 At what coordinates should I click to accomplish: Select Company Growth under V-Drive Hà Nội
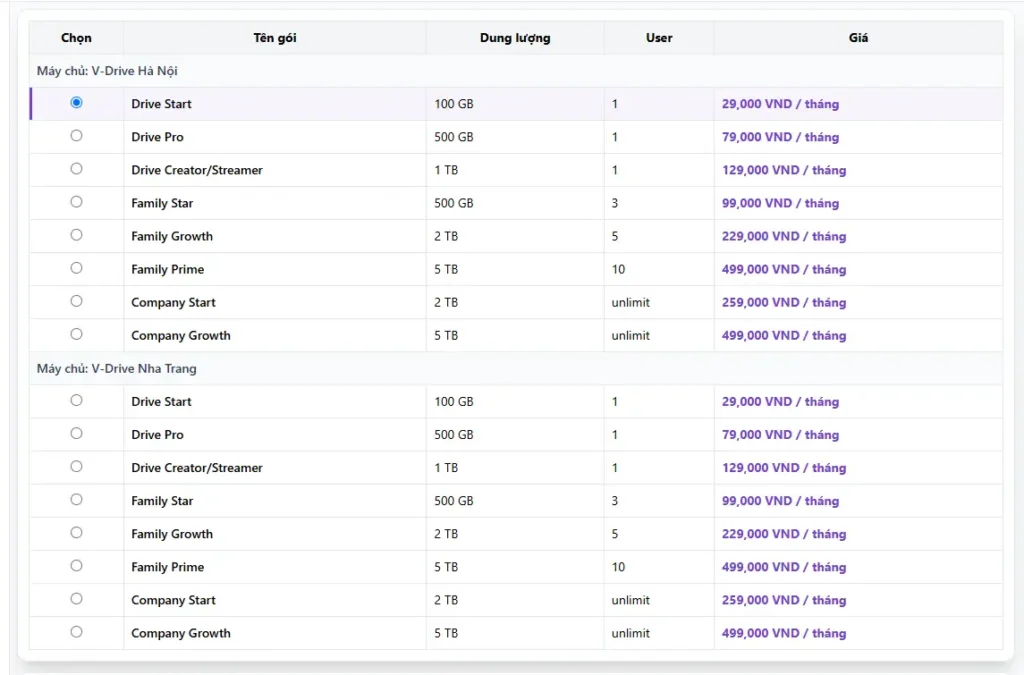click(76, 334)
